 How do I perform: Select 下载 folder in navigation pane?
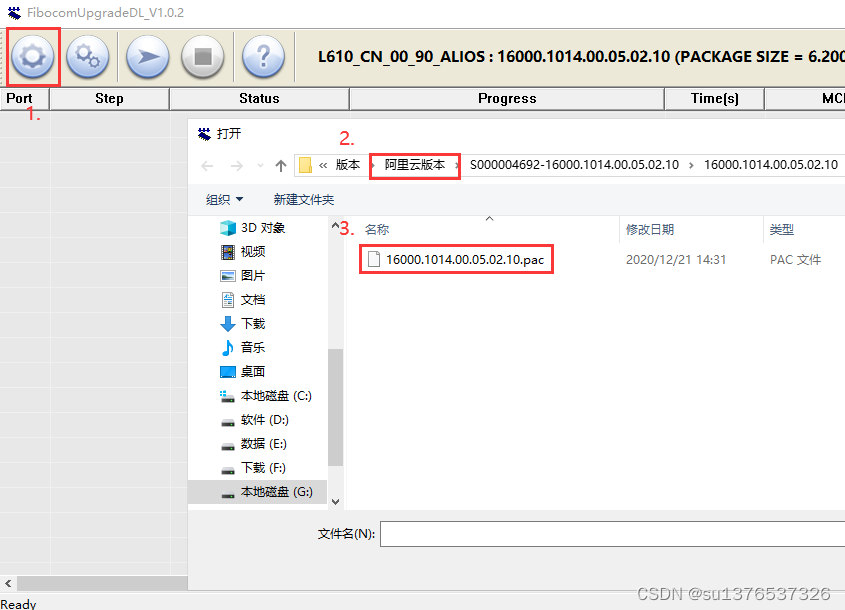click(x=243, y=324)
